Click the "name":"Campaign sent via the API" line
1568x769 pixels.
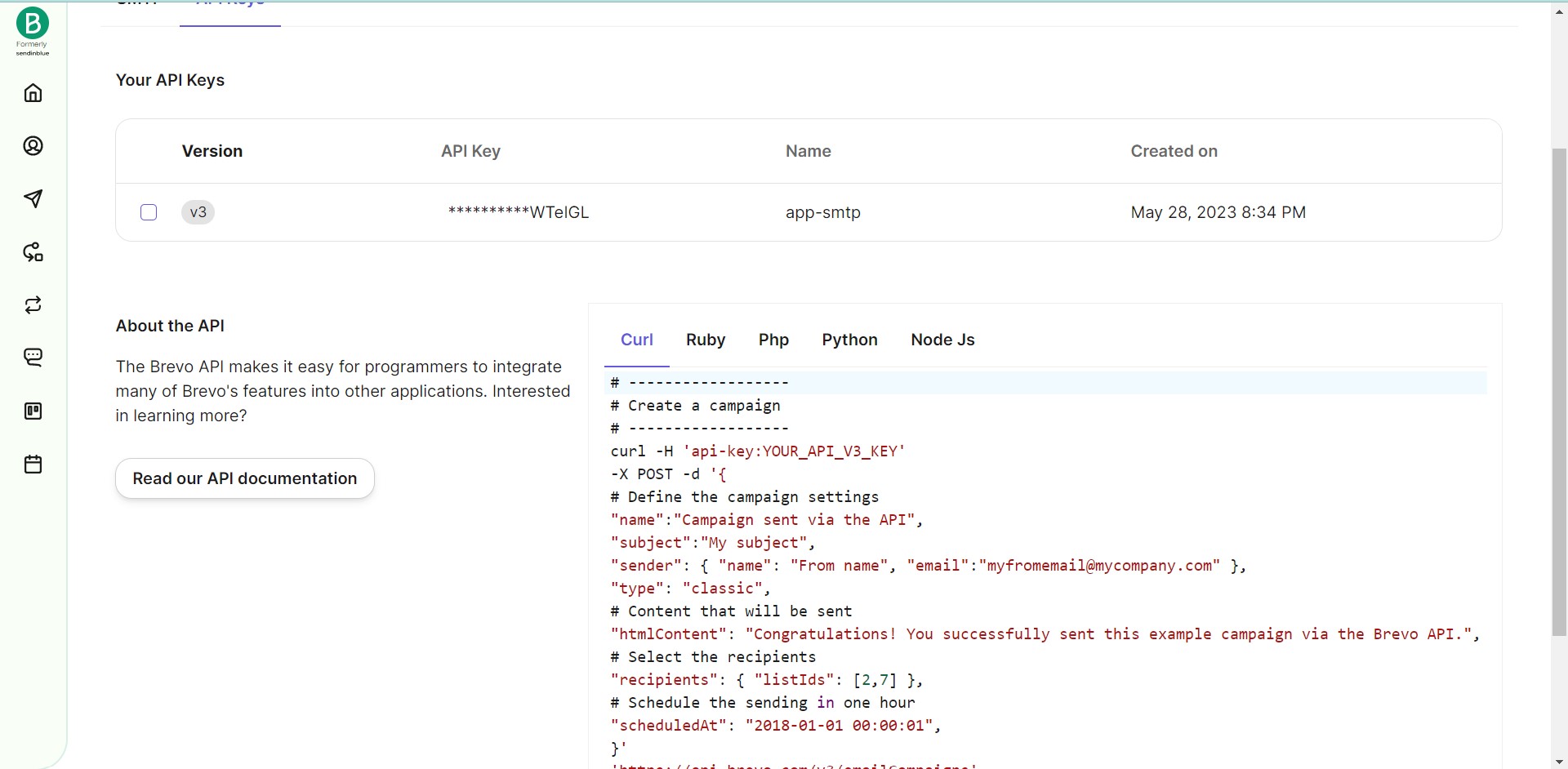coord(767,520)
